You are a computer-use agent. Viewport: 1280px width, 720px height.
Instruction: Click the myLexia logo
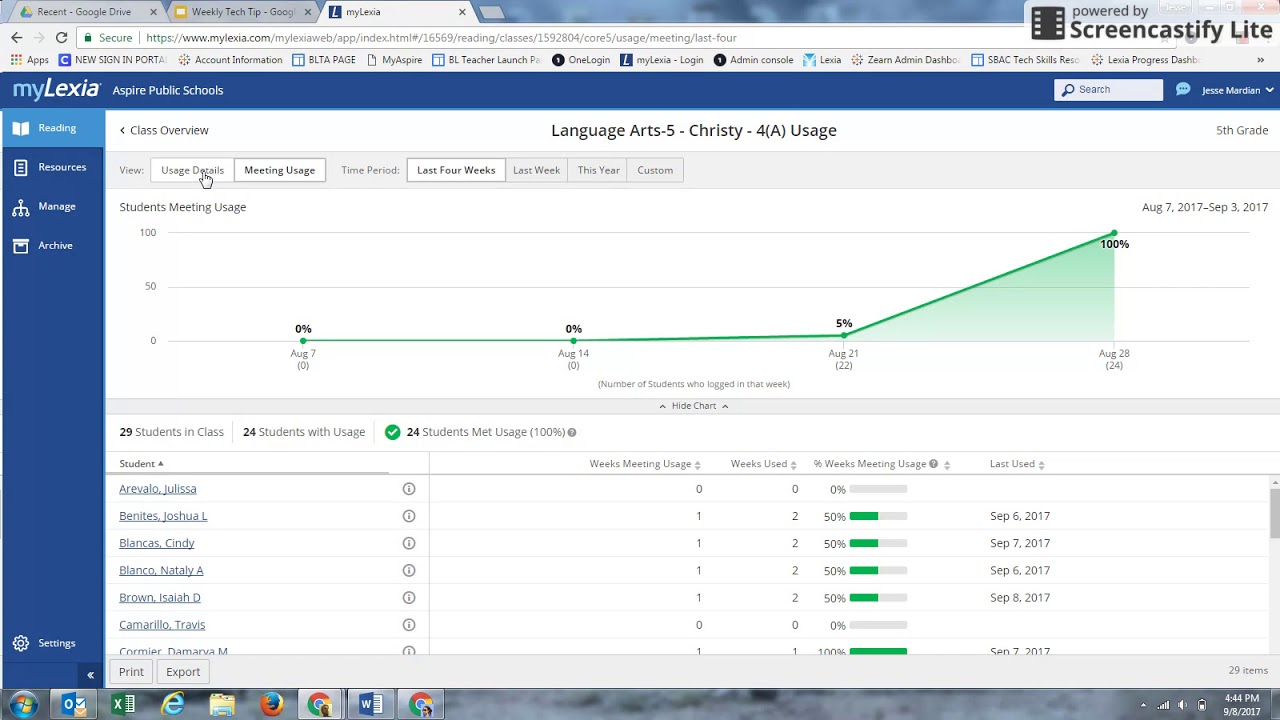click(x=56, y=90)
